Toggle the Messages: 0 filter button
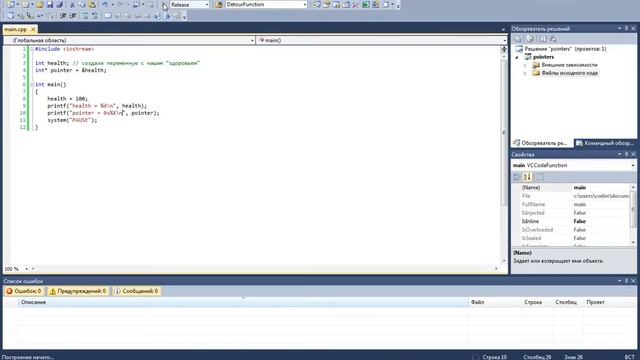The image size is (640, 360). click(136, 291)
